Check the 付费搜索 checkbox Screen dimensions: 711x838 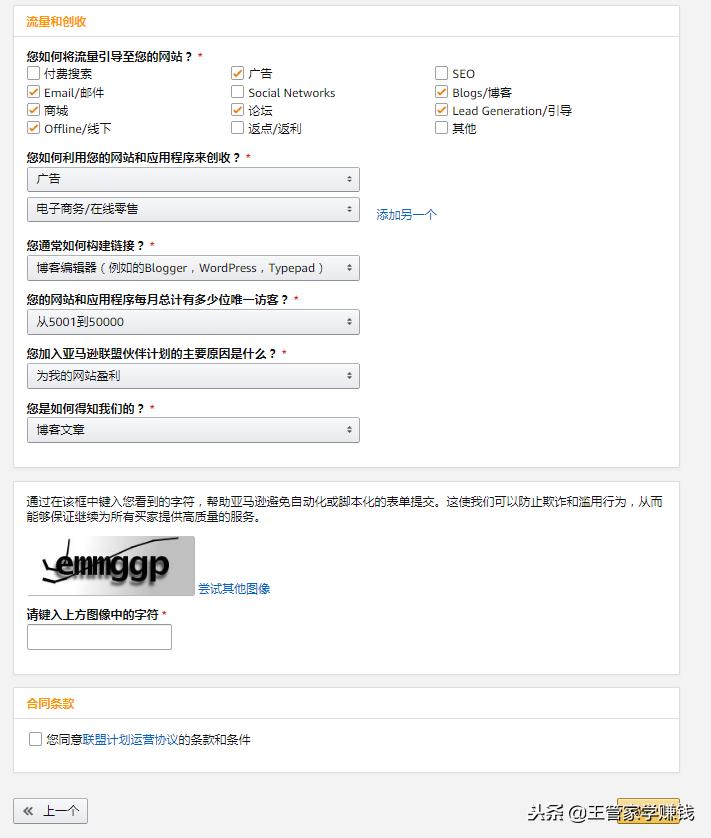tap(33, 73)
